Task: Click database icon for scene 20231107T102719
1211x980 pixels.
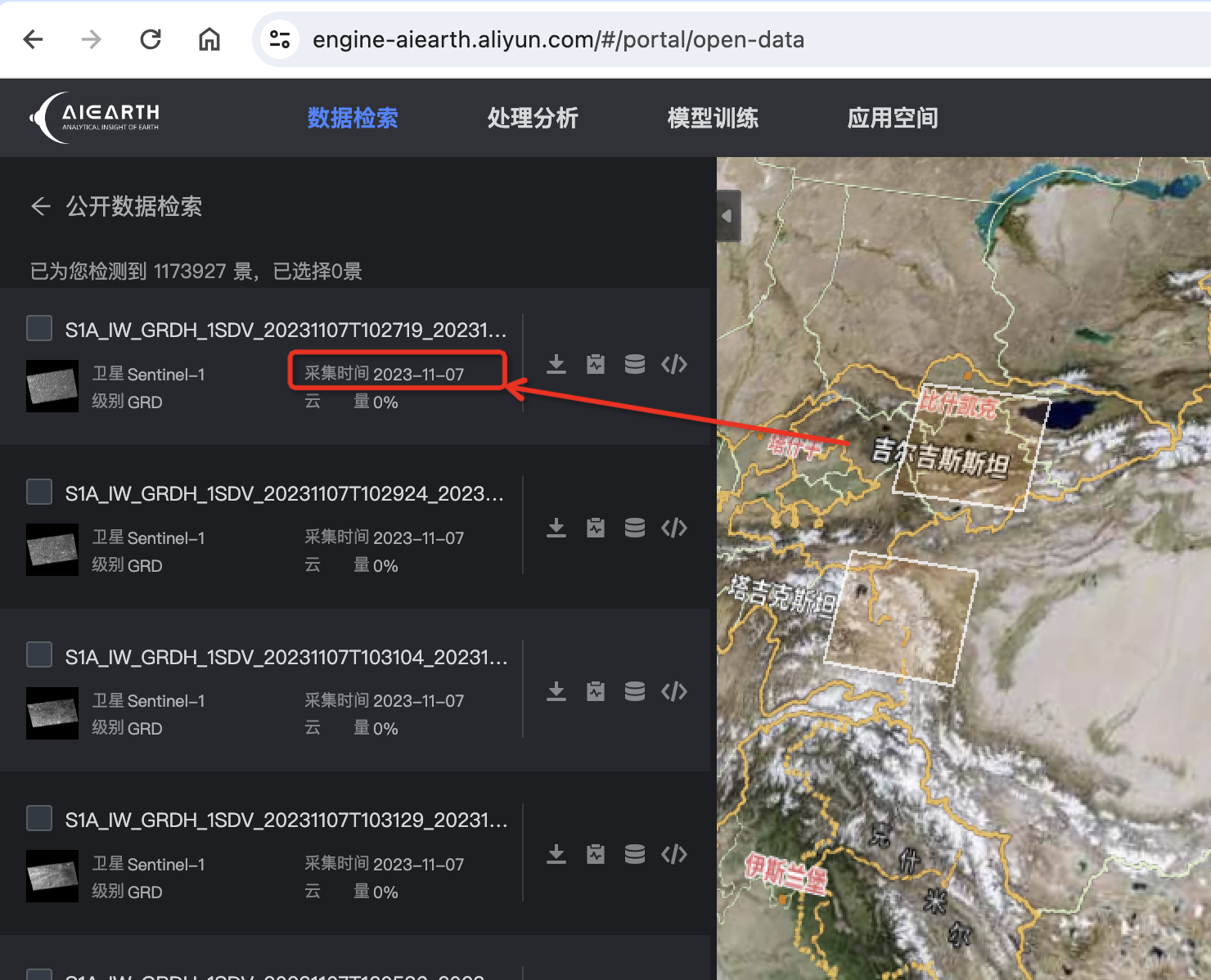Action: (x=635, y=364)
